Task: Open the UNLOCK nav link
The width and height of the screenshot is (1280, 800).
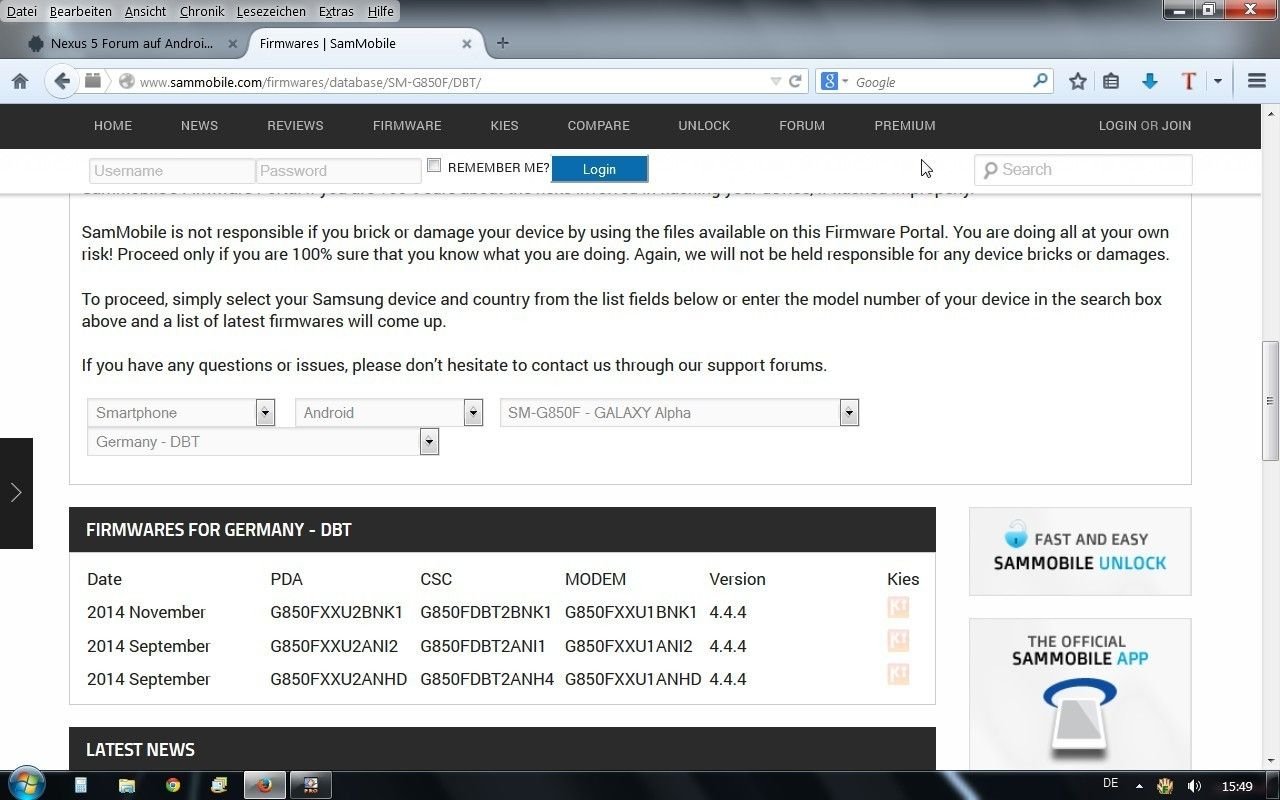Action: click(x=704, y=125)
